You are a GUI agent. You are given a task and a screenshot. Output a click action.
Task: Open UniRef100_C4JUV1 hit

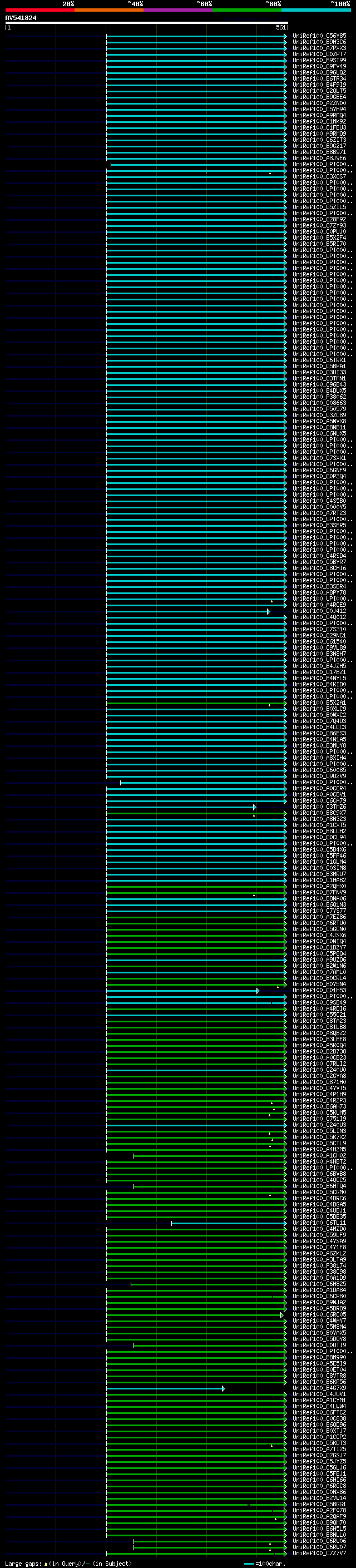(x=319, y=1394)
